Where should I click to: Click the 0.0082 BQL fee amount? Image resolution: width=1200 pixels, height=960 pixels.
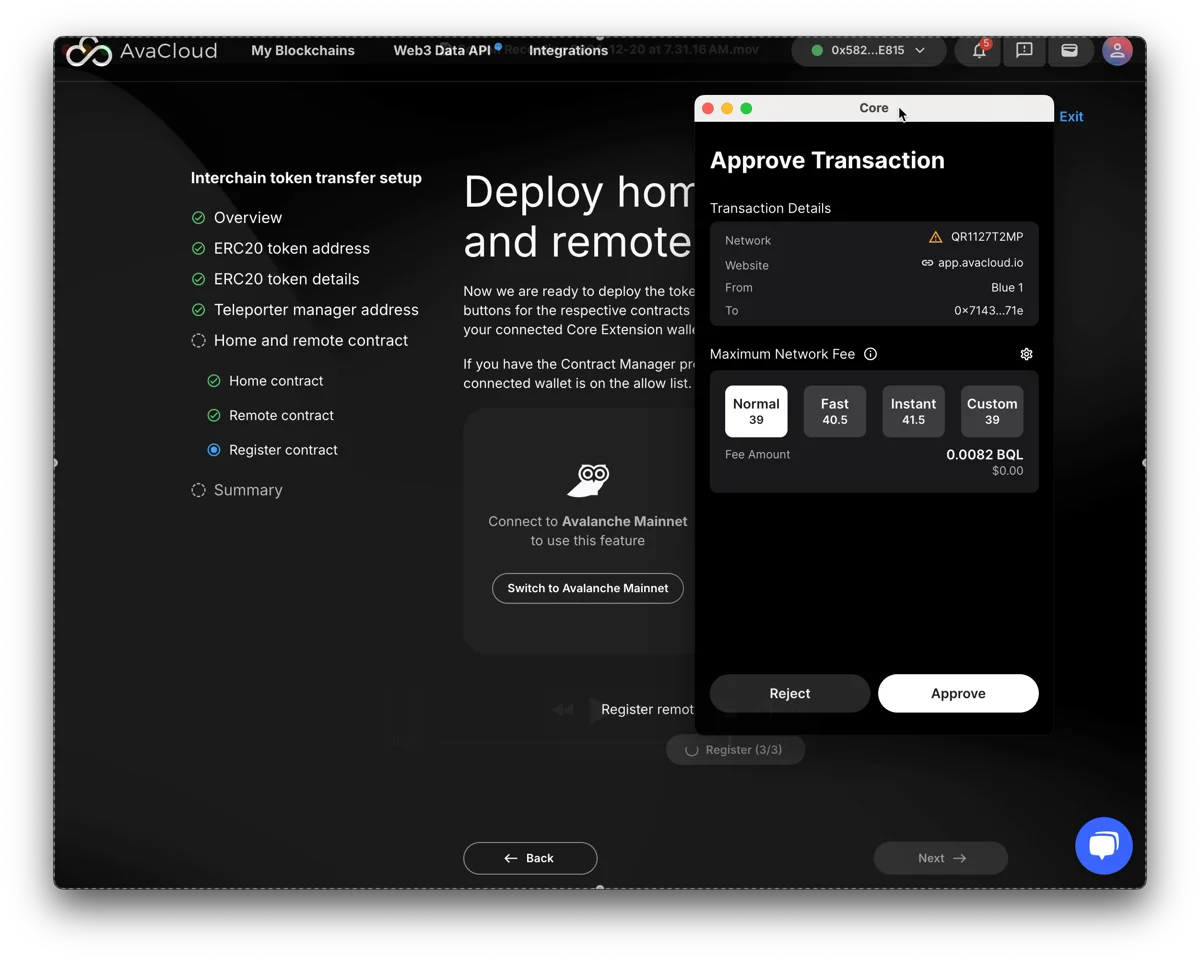pyautogui.click(x=985, y=455)
